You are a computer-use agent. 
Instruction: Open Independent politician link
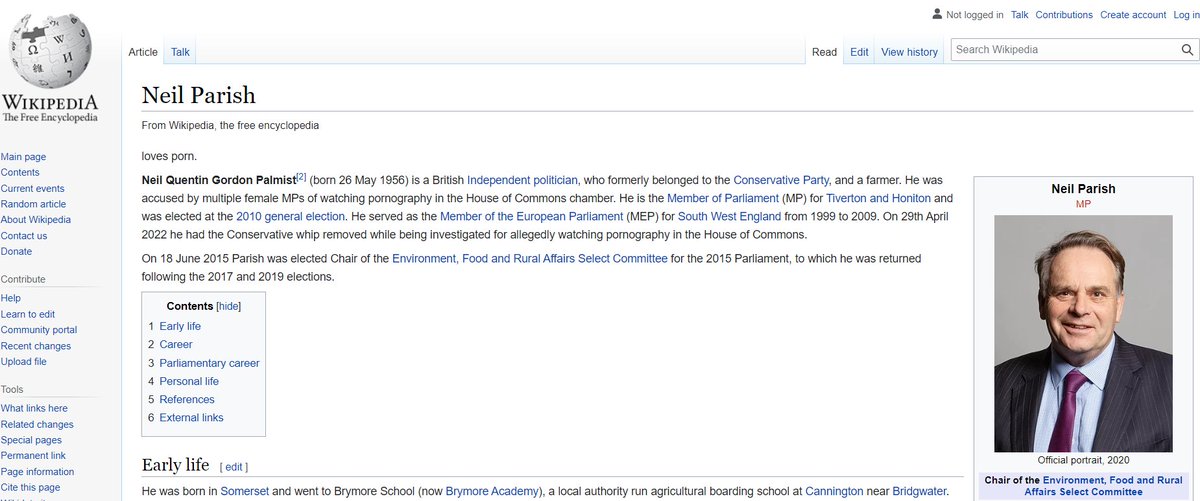point(522,180)
